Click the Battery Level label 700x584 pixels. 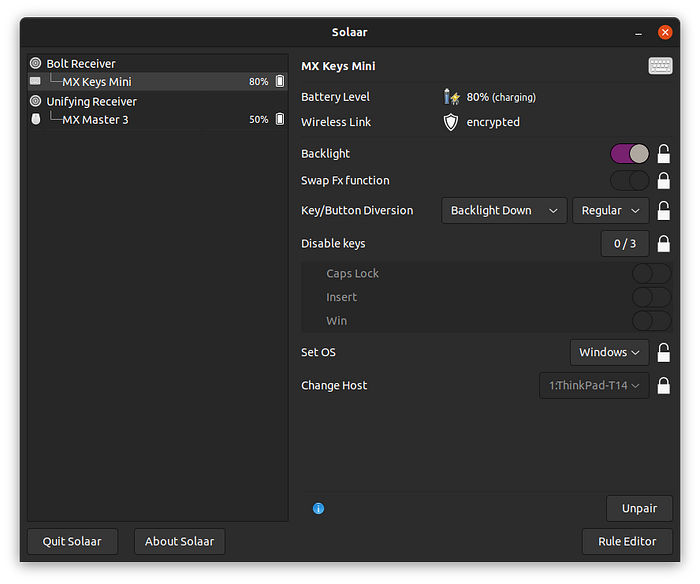pyautogui.click(x=335, y=97)
